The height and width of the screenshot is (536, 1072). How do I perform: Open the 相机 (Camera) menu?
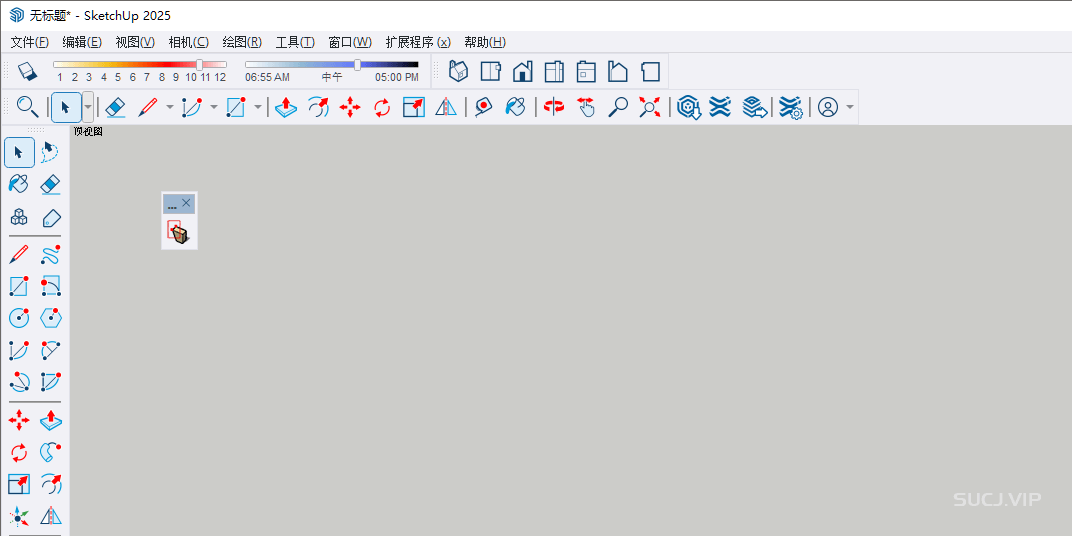coord(188,42)
